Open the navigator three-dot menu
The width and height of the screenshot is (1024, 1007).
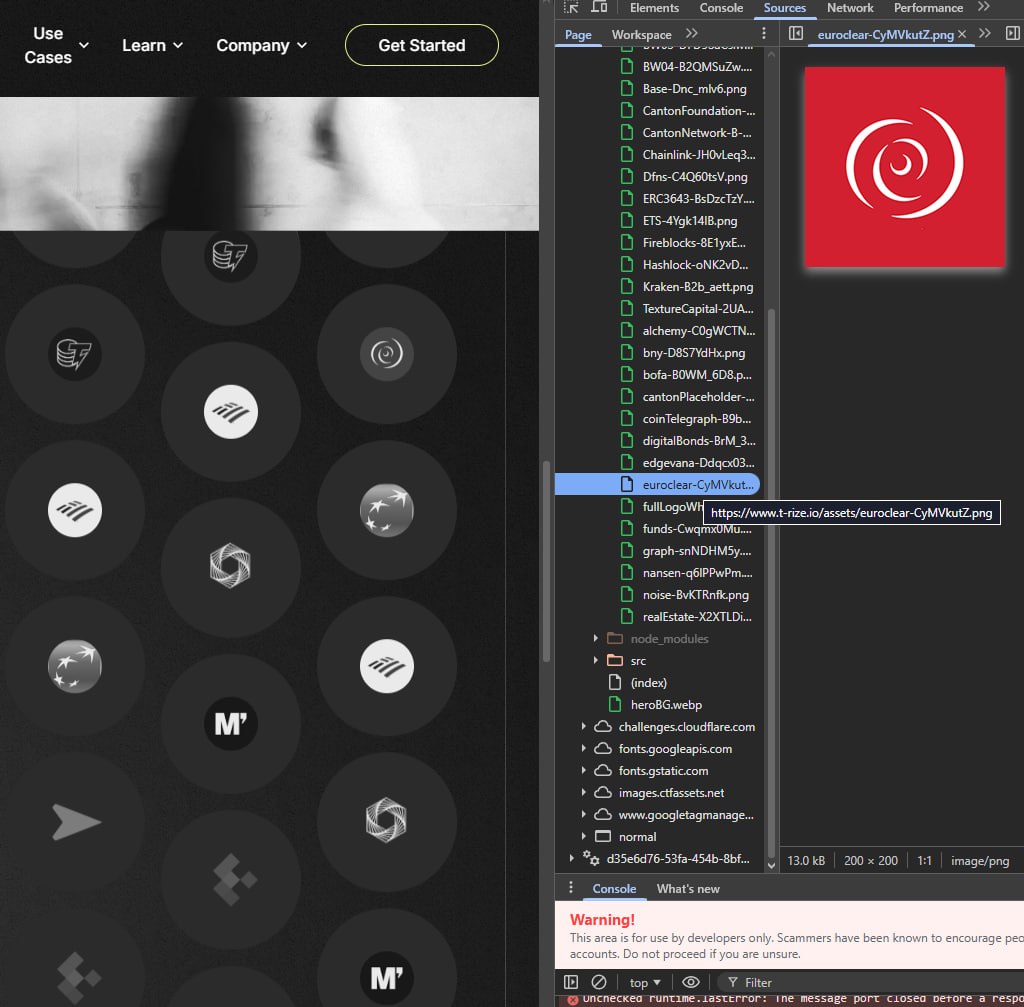click(763, 33)
